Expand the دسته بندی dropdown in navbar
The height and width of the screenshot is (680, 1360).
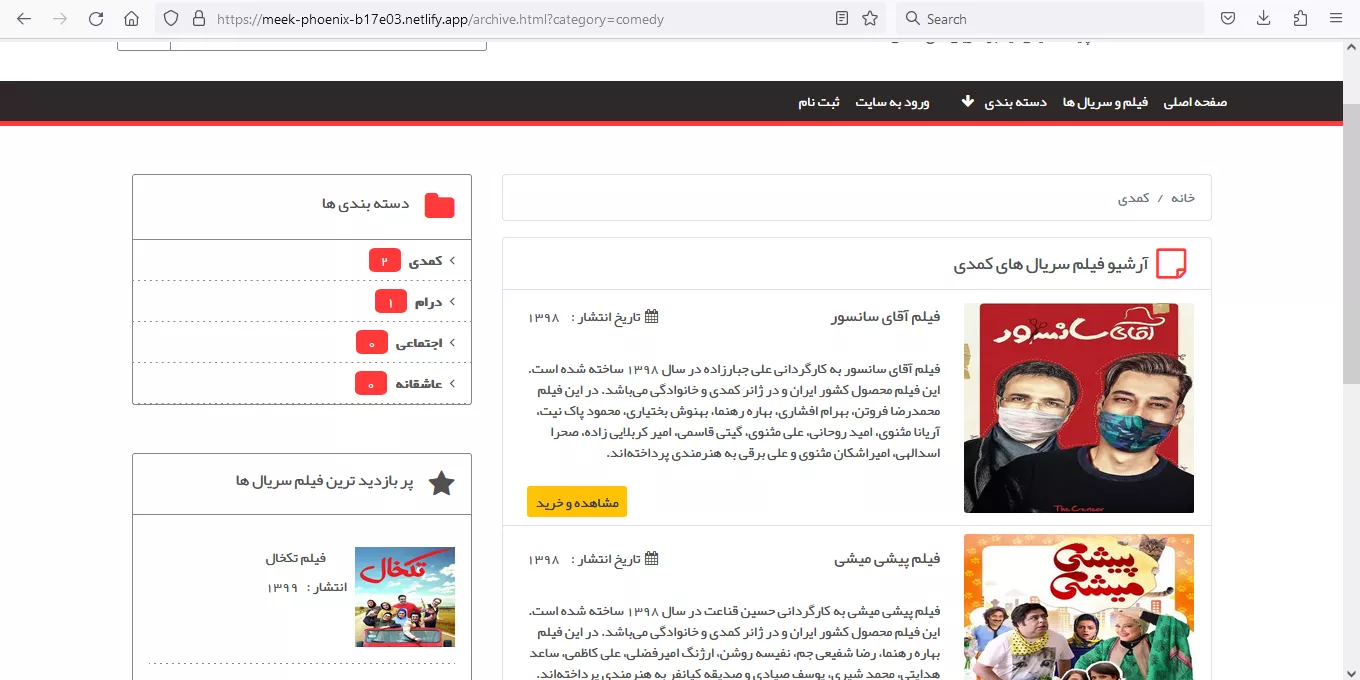point(1003,102)
